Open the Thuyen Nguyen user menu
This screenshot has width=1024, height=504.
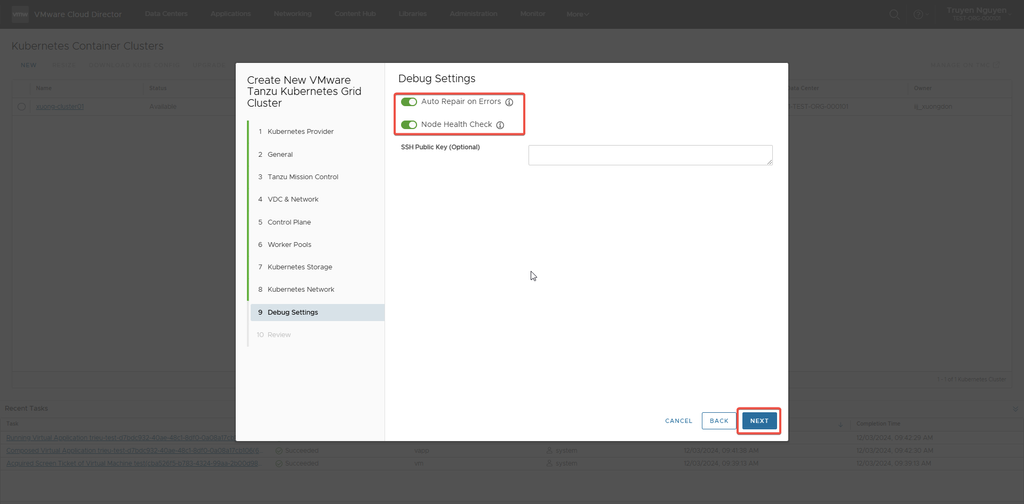point(977,14)
